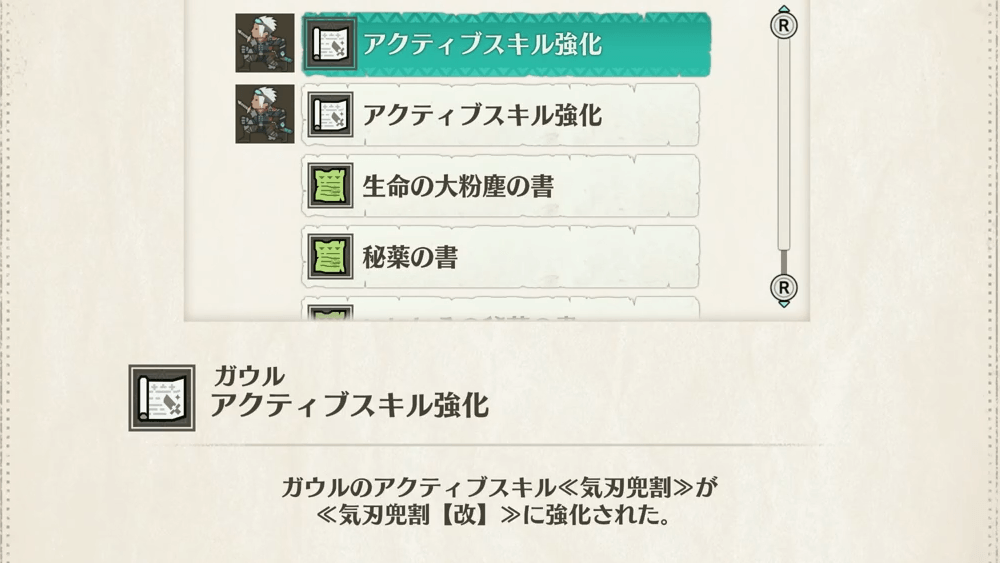Click the small down arrow below the lower R
Screen dimensions: 1000x563
(x=784, y=305)
